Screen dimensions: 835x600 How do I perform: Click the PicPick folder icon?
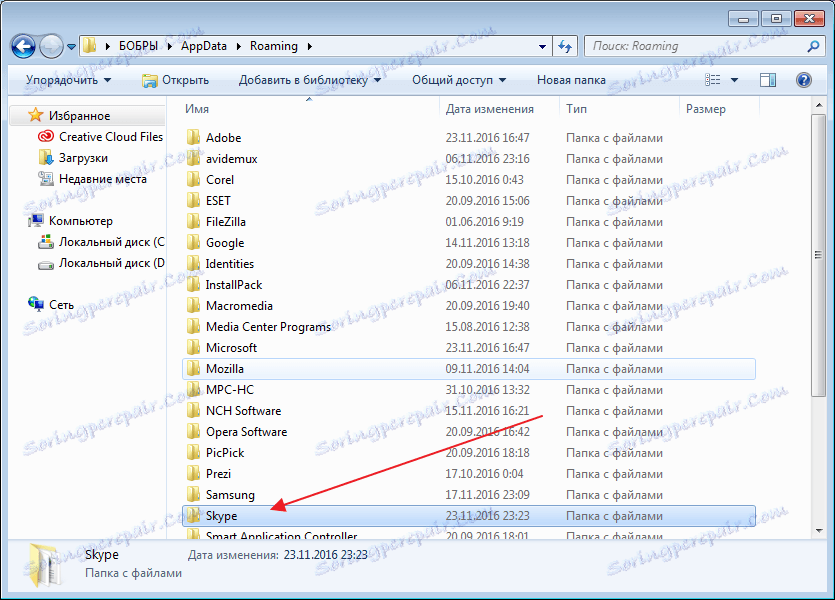[x=193, y=453]
